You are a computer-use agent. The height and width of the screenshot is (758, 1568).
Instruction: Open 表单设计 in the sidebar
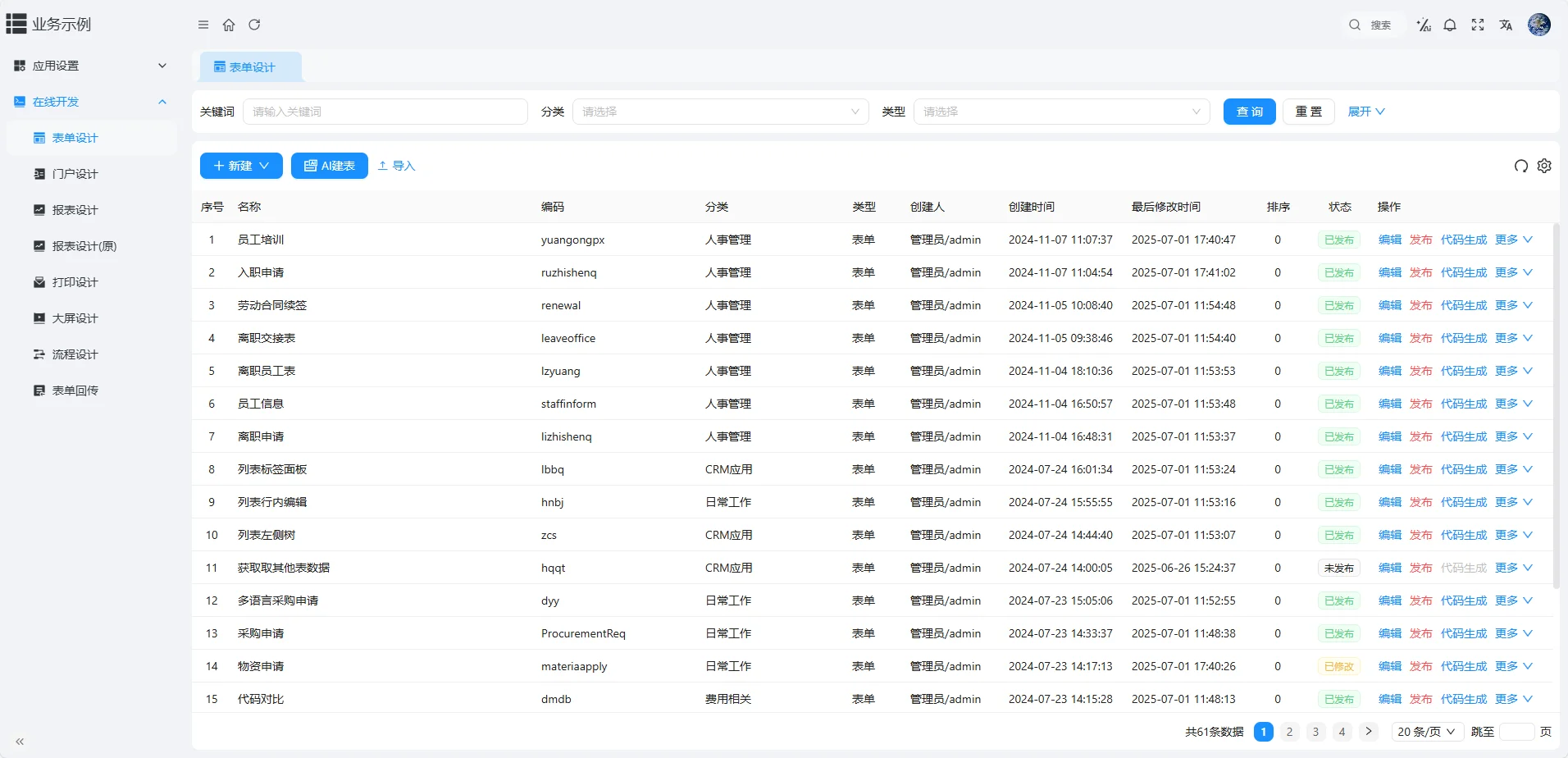[92, 138]
